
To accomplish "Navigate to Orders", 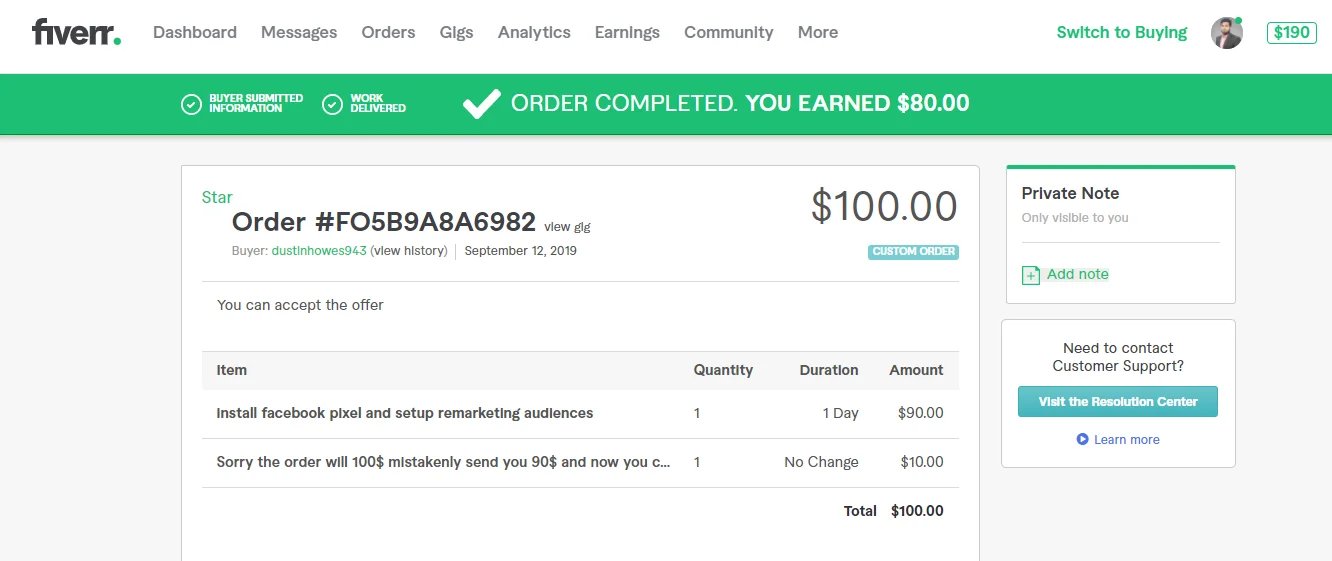I will [388, 32].
